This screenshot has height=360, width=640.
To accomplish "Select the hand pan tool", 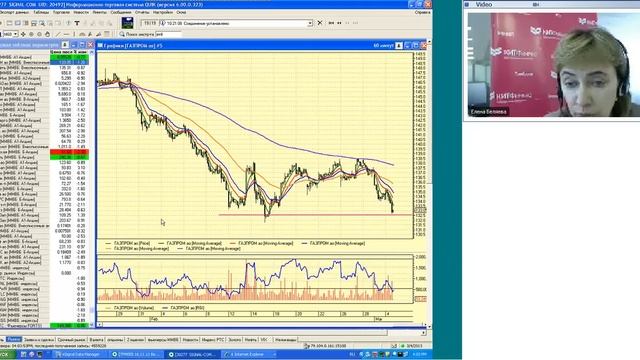I will [x=47, y=34].
